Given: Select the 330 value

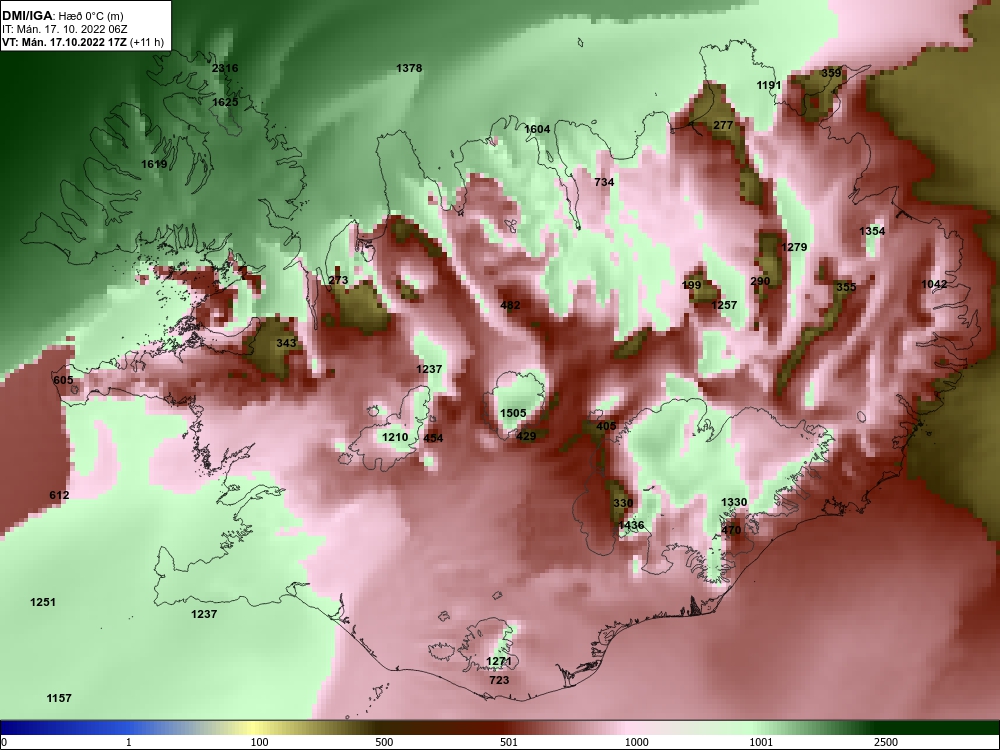Looking at the screenshot, I should (x=623, y=503).
